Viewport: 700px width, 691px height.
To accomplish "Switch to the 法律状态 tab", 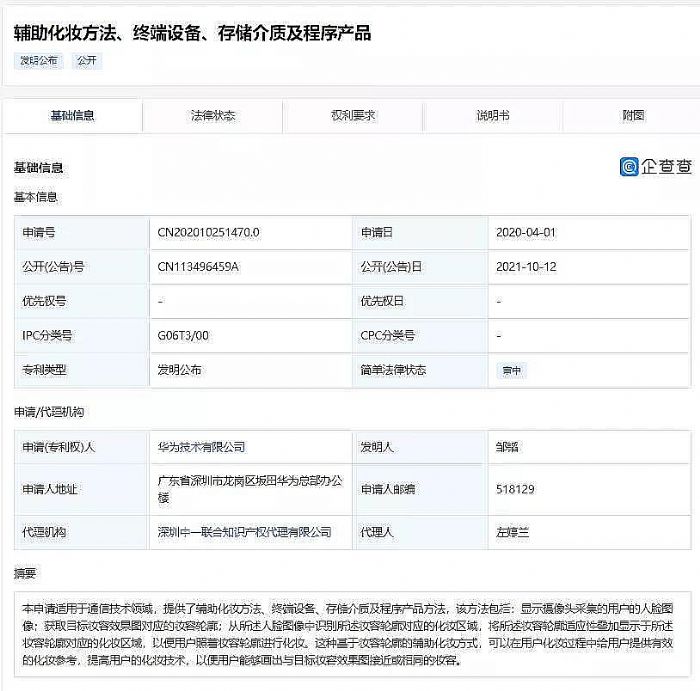I will (212, 116).
